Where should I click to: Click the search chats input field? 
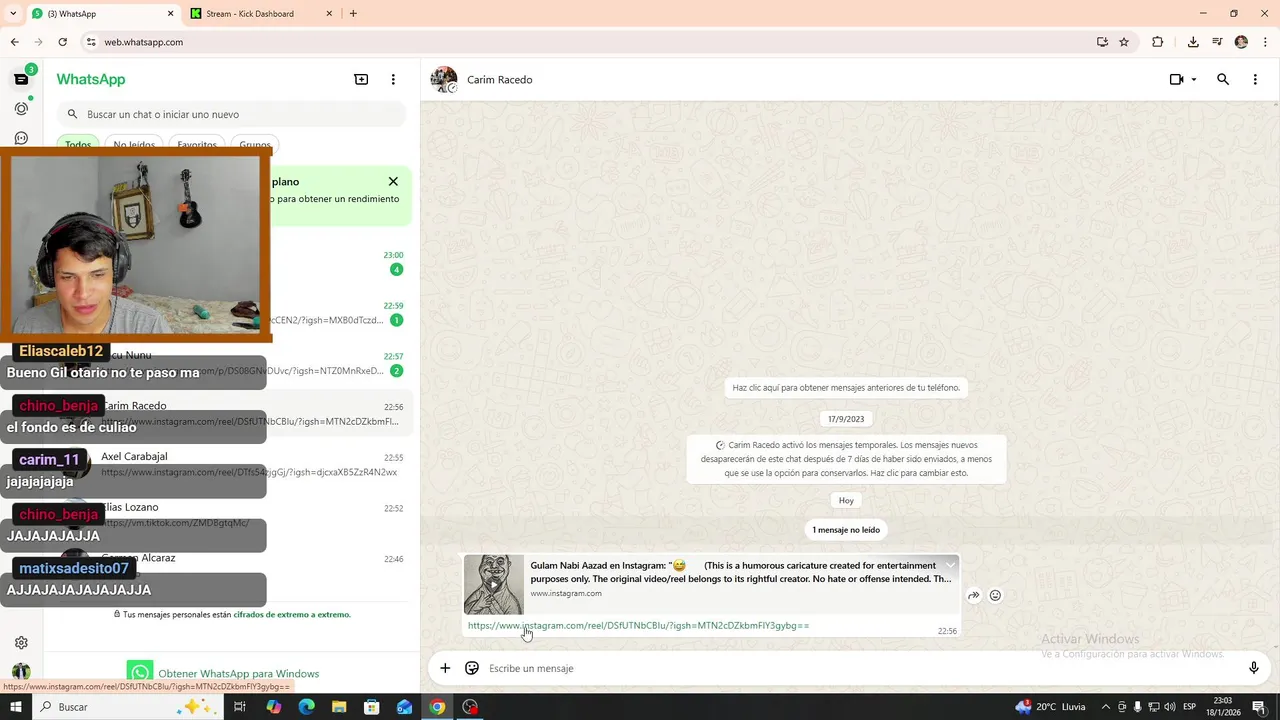(231, 114)
